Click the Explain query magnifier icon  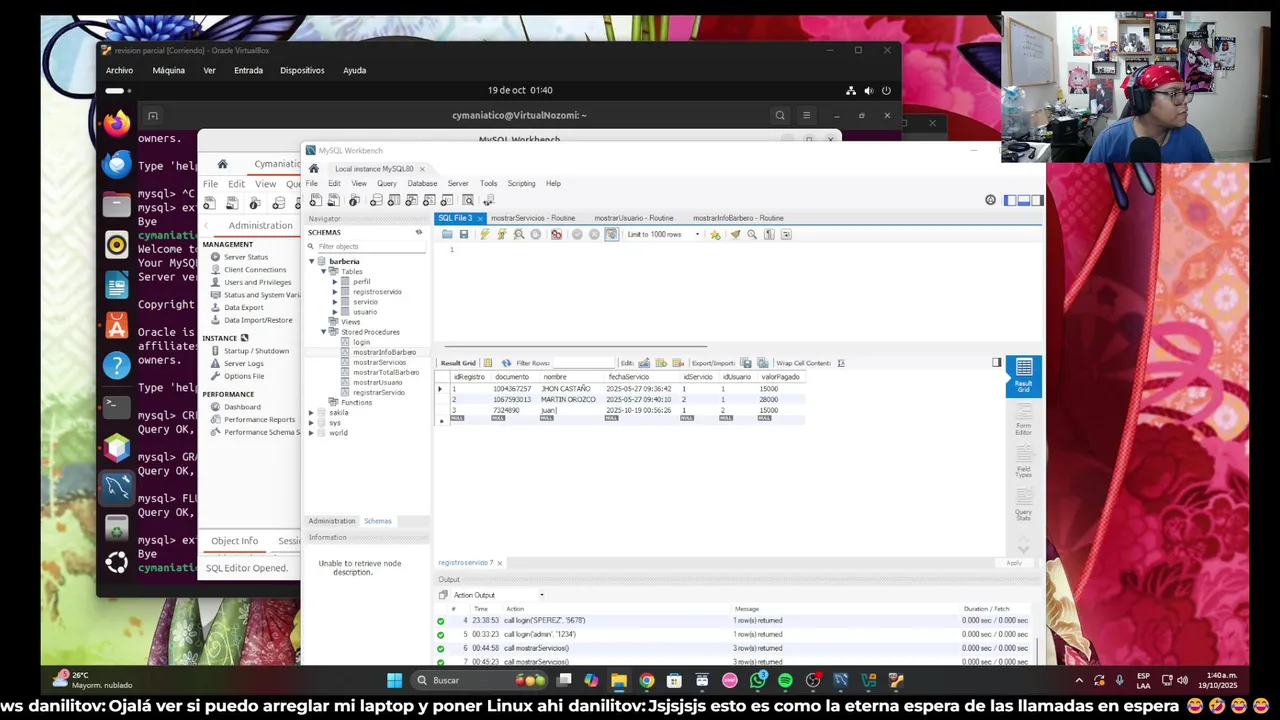(x=519, y=234)
